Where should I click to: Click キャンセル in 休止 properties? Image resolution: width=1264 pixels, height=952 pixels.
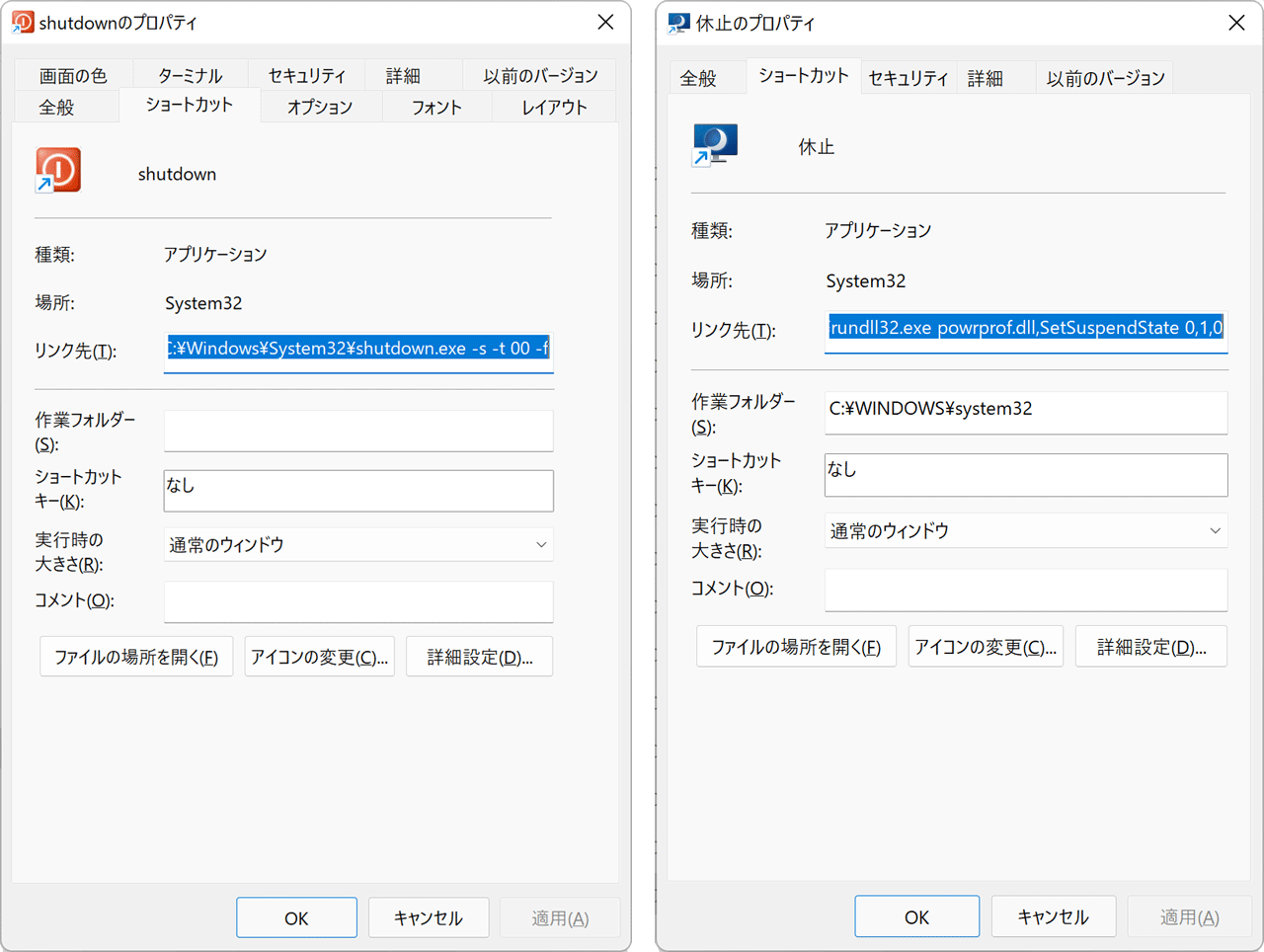pyautogui.click(x=1054, y=916)
